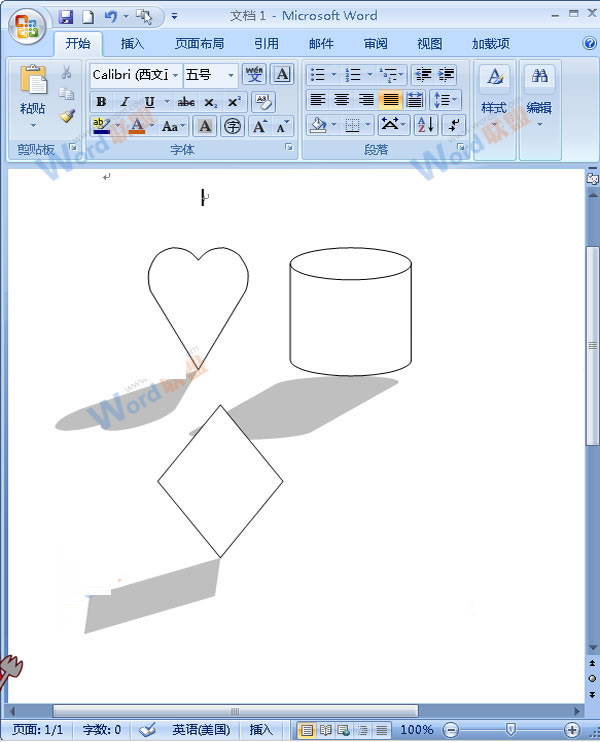The height and width of the screenshot is (742, 600).
Task: Toggle italic formatting
Action: [x=124, y=102]
